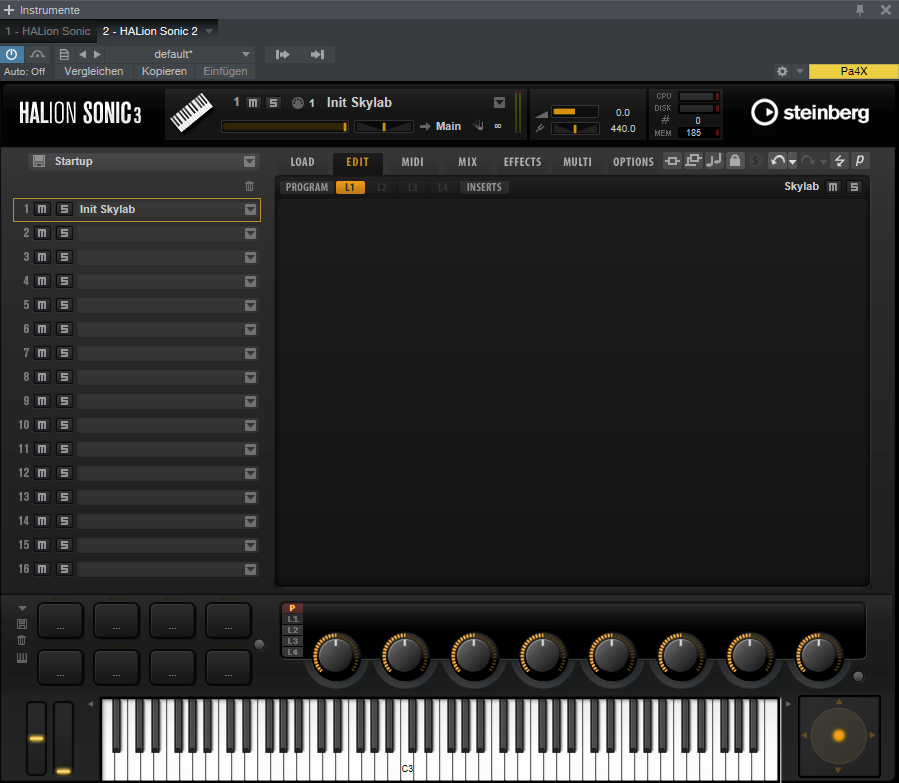Open dropdown arrow beside settings gear
The height and width of the screenshot is (783, 899).
point(800,71)
